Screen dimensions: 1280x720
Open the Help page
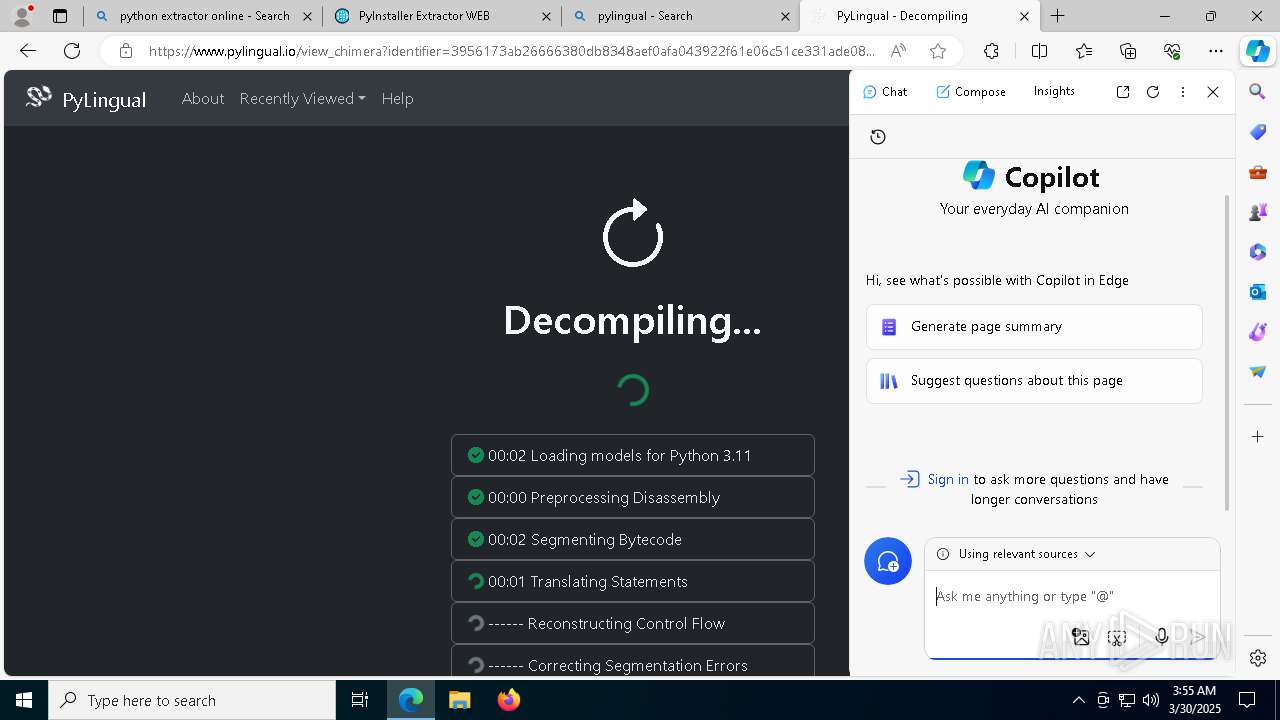tap(397, 98)
